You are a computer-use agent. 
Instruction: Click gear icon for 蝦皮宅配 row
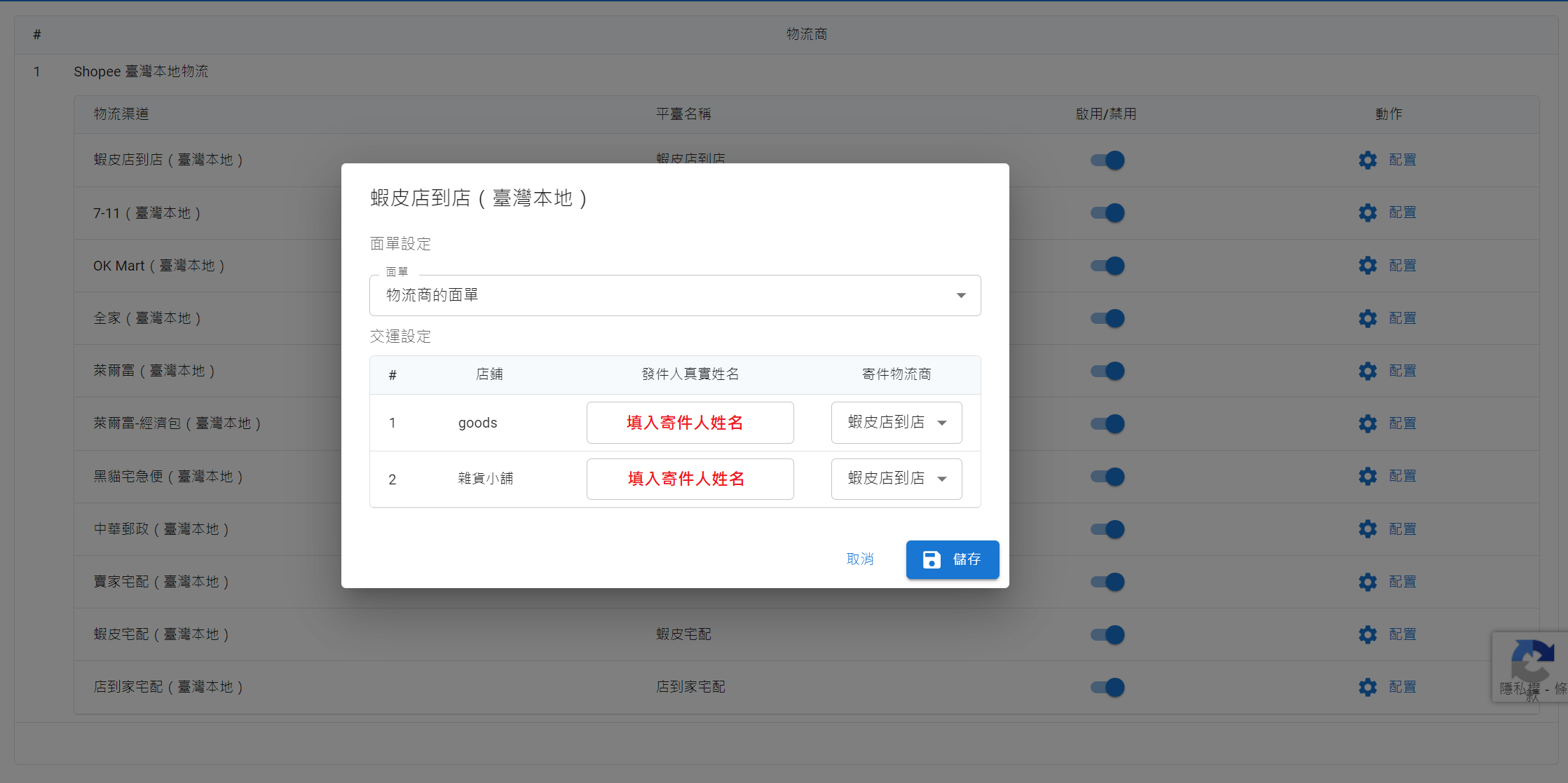[1368, 634]
